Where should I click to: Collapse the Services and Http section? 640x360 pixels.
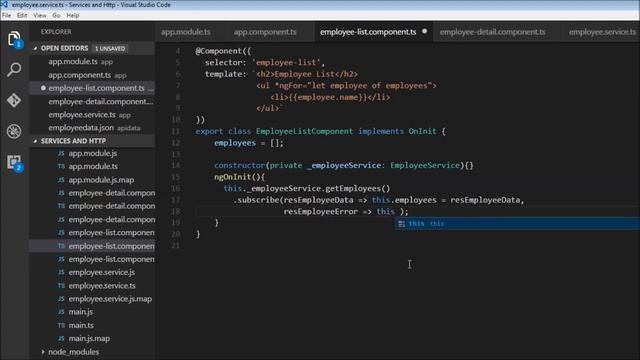pos(36,141)
